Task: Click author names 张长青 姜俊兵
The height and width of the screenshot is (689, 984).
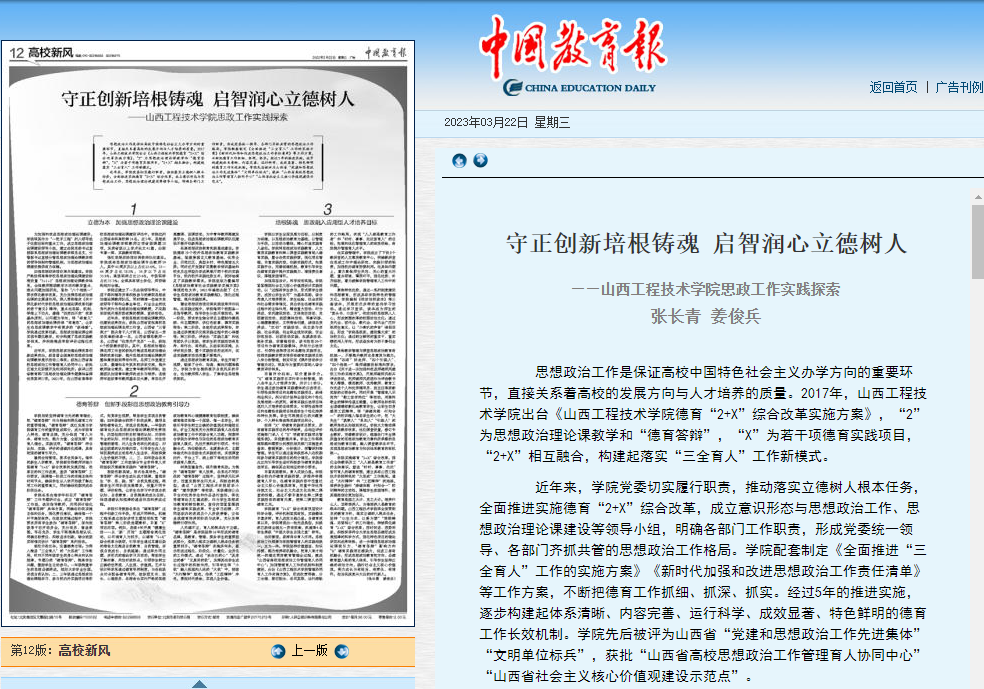Action: click(706, 317)
